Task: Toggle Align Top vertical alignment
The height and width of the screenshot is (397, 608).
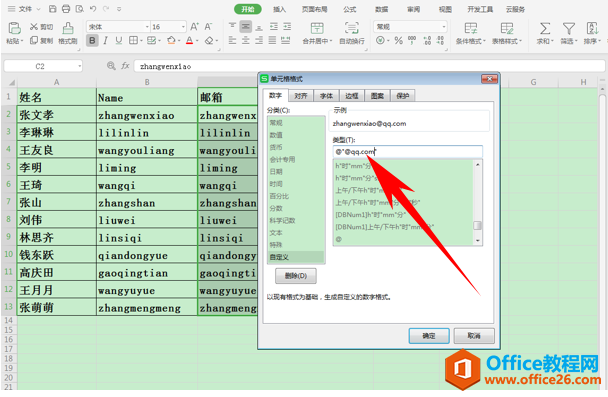Action: point(232,26)
